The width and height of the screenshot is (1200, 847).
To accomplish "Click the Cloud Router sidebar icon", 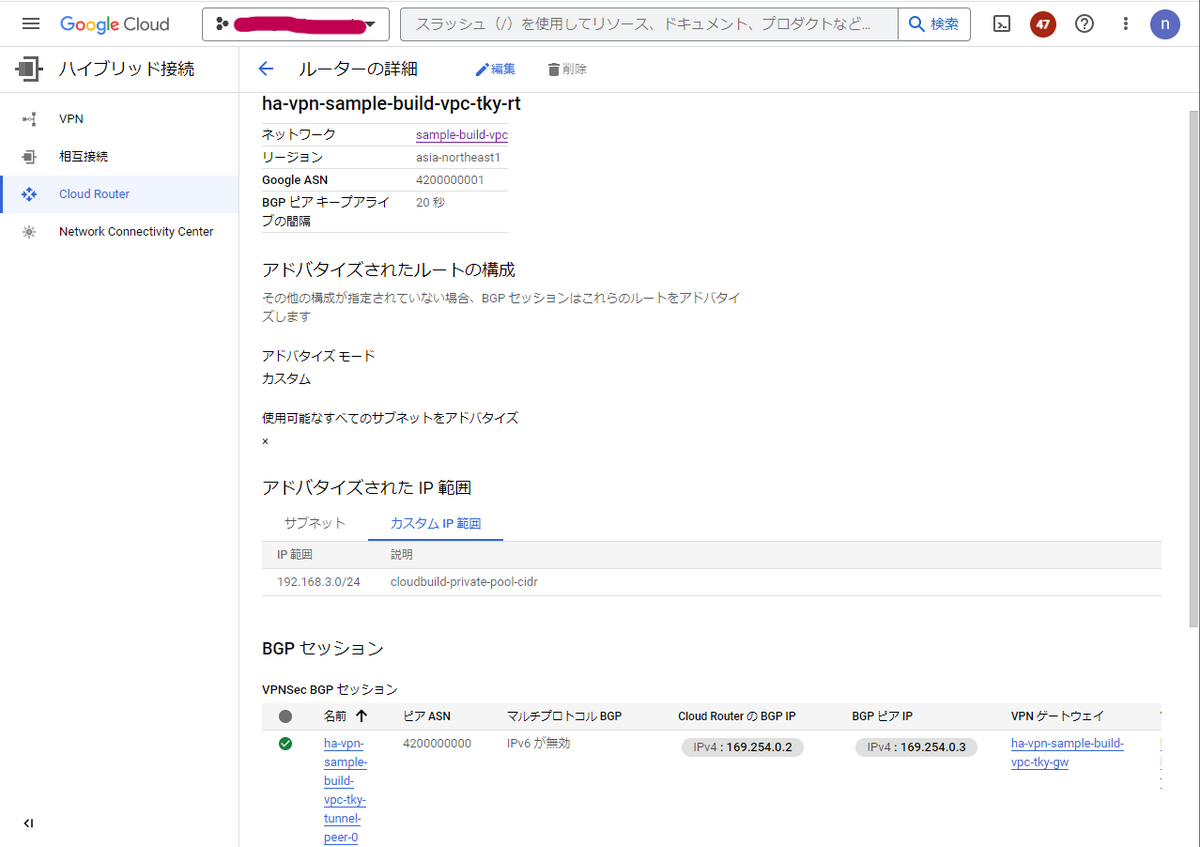I will [29, 194].
